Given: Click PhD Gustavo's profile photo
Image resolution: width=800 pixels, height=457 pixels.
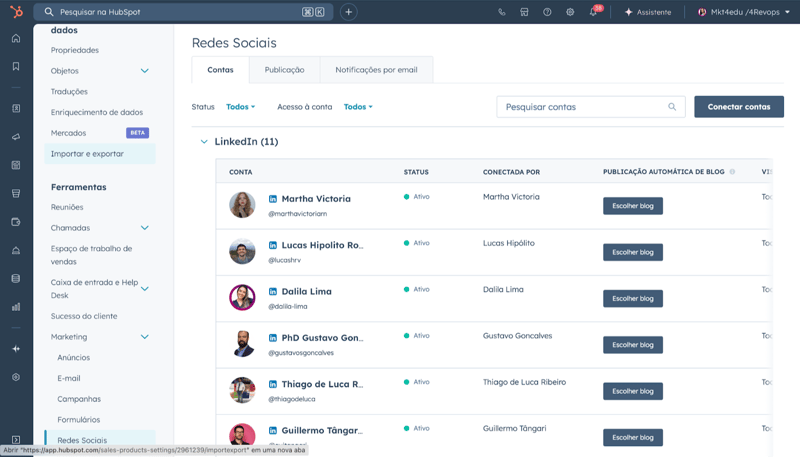Looking at the screenshot, I should pos(242,344).
